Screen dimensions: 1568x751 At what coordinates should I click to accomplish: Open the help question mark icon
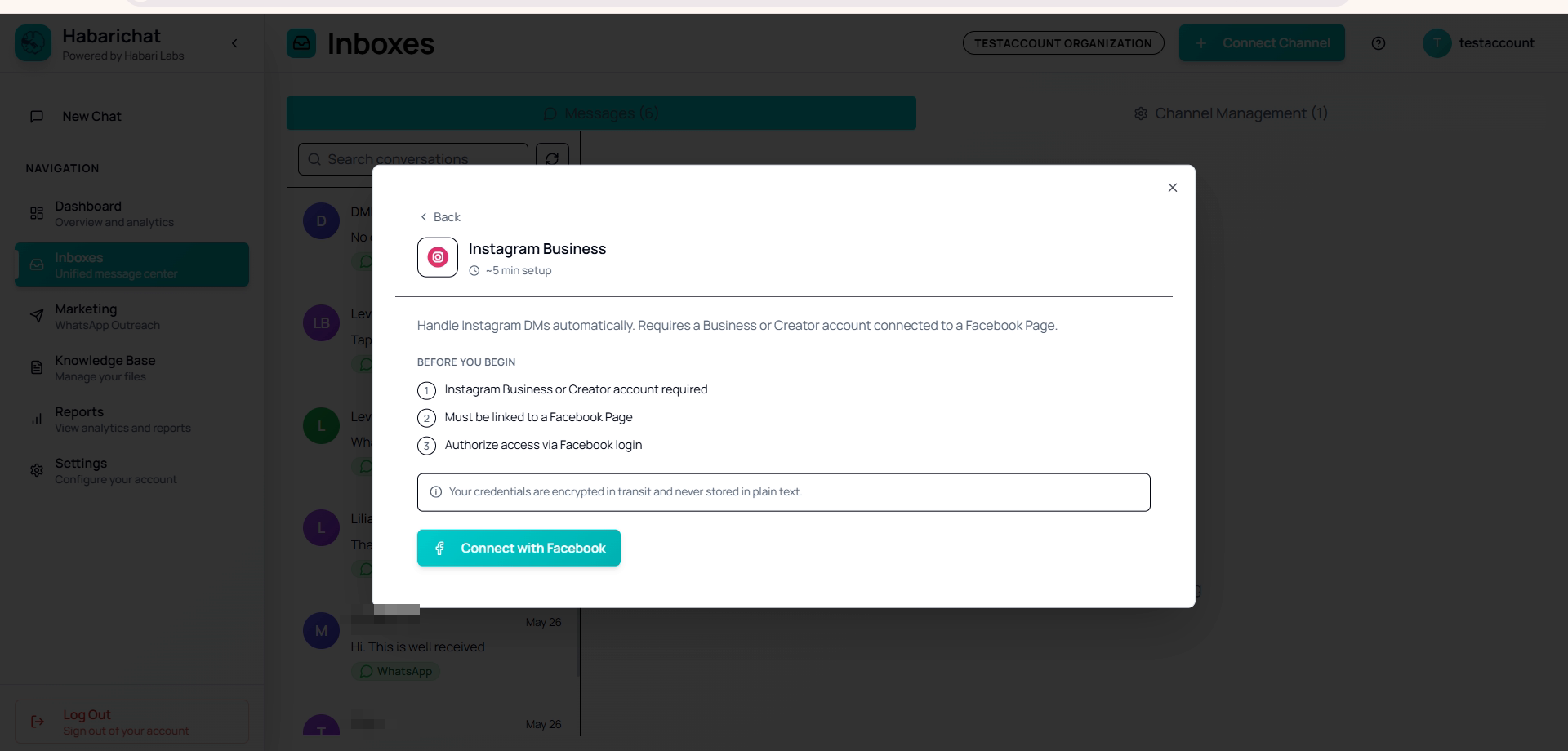[1379, 43]
